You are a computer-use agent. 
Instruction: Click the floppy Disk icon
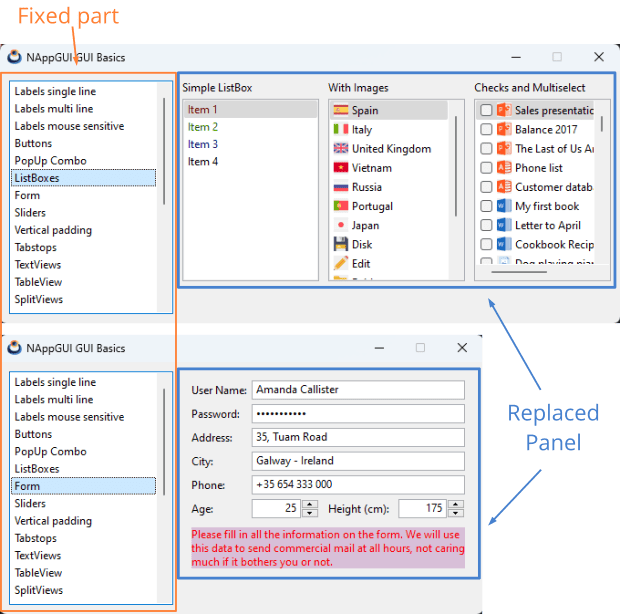pos(340,244)
